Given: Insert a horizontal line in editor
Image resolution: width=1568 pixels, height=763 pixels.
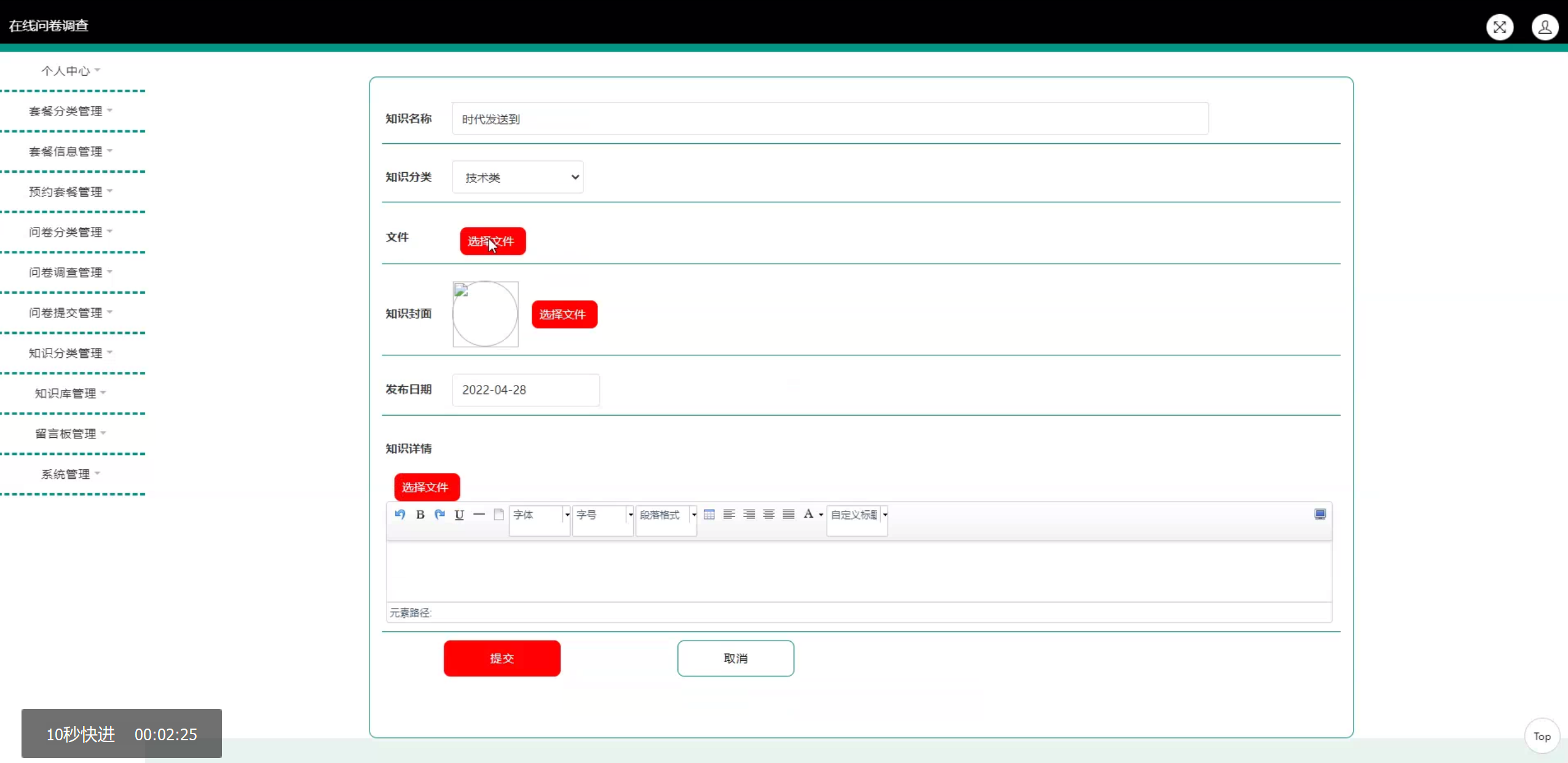Looking at the screenshot, I should click(479, 515).
